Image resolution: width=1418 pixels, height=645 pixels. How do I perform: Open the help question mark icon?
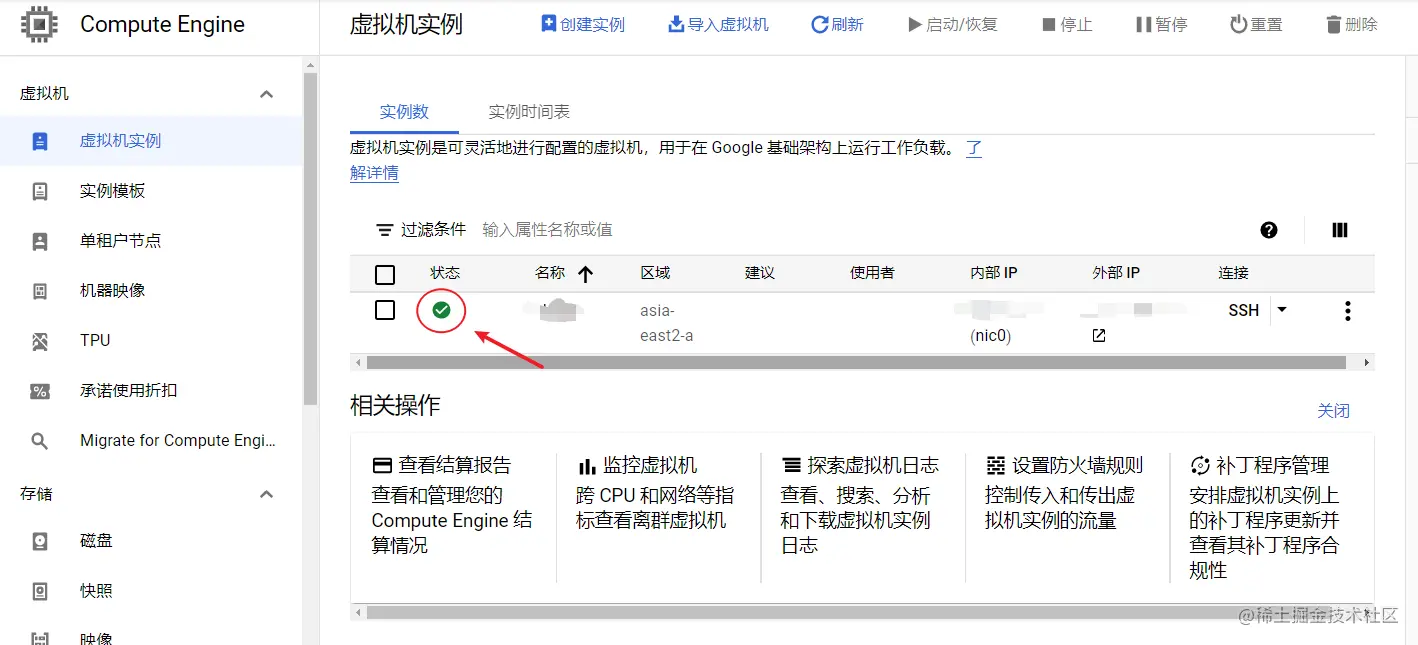pos(1269,230)
